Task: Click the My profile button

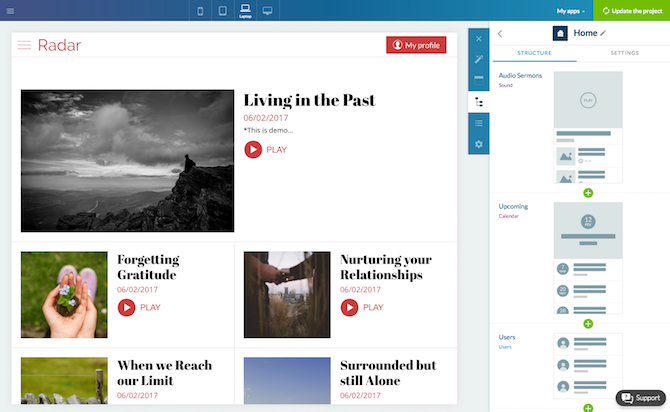Action: (x=416, y=45)
